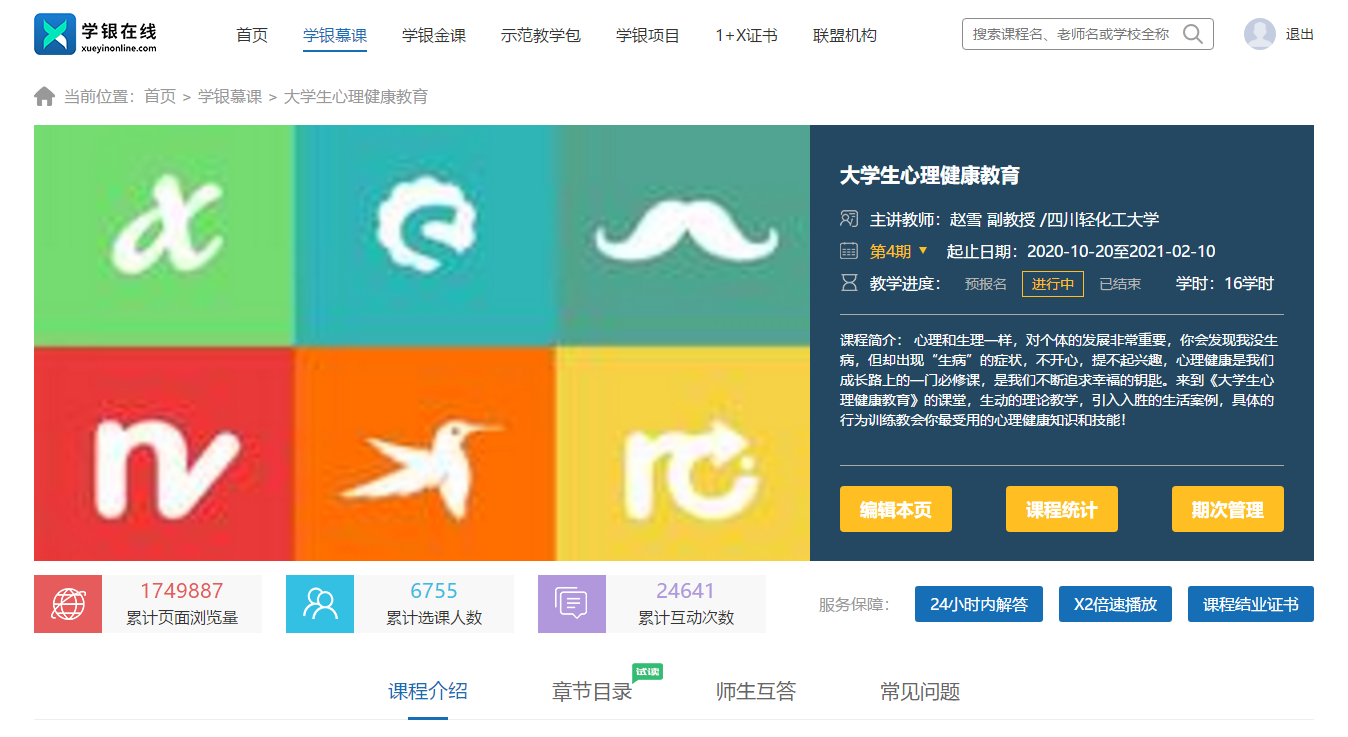Open 1+X证书 navigation item
Image resolution: width=1348 pixels, height=737 pixels.
(x=746, y=35)
